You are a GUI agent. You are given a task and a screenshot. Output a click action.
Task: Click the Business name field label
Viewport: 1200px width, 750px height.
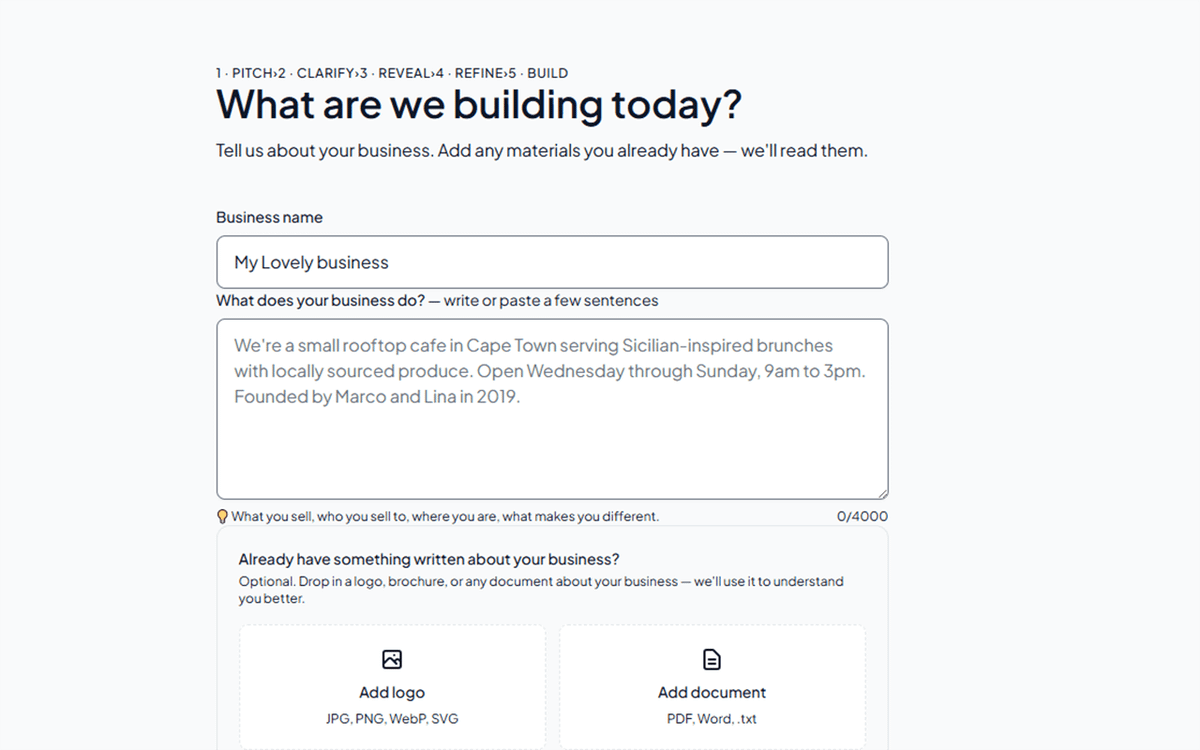[x=269, y=217]
